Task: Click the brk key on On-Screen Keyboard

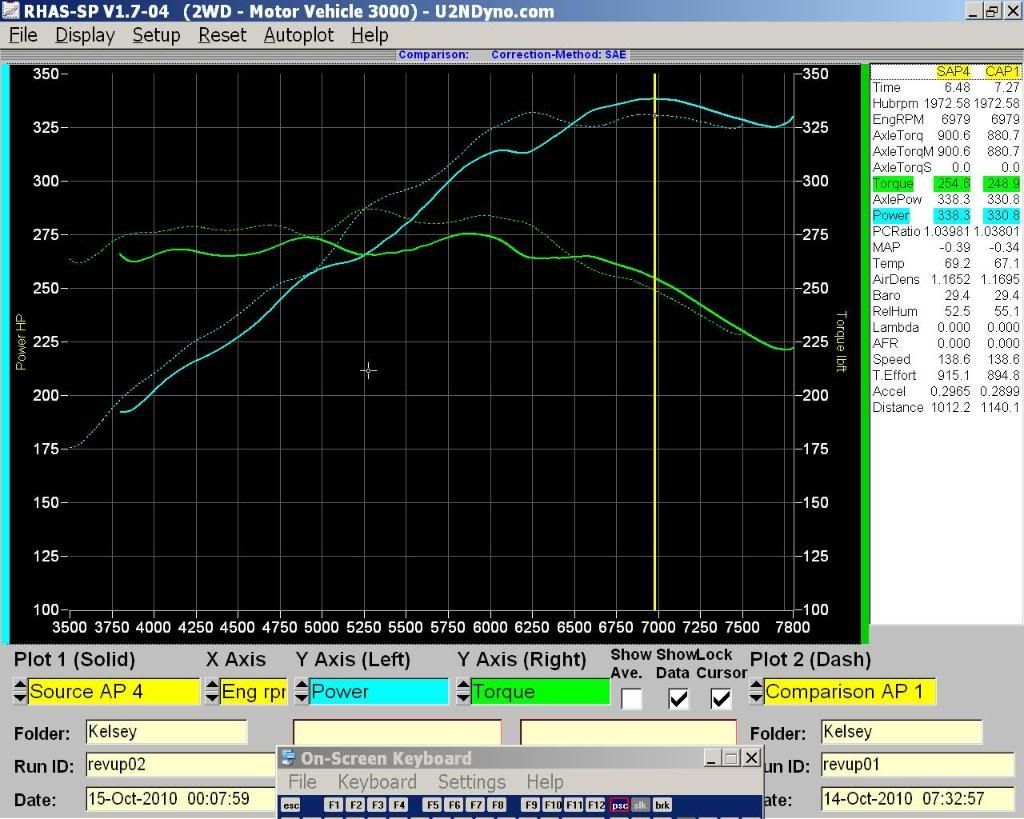Action: coord(662,805)
